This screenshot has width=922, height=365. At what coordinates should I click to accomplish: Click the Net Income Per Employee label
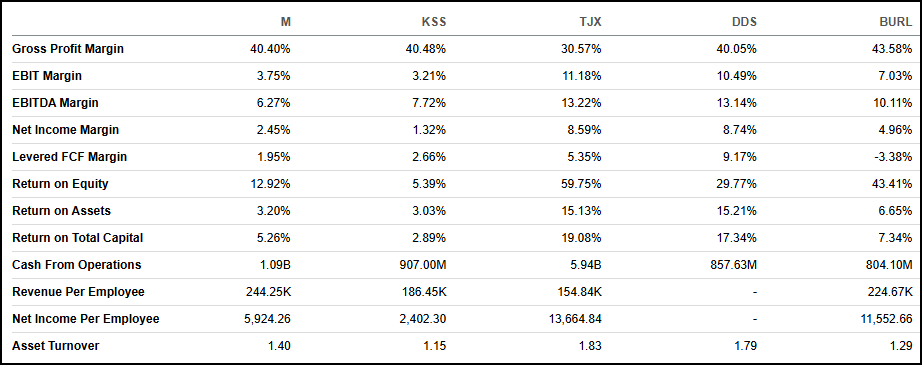(86, 319)
